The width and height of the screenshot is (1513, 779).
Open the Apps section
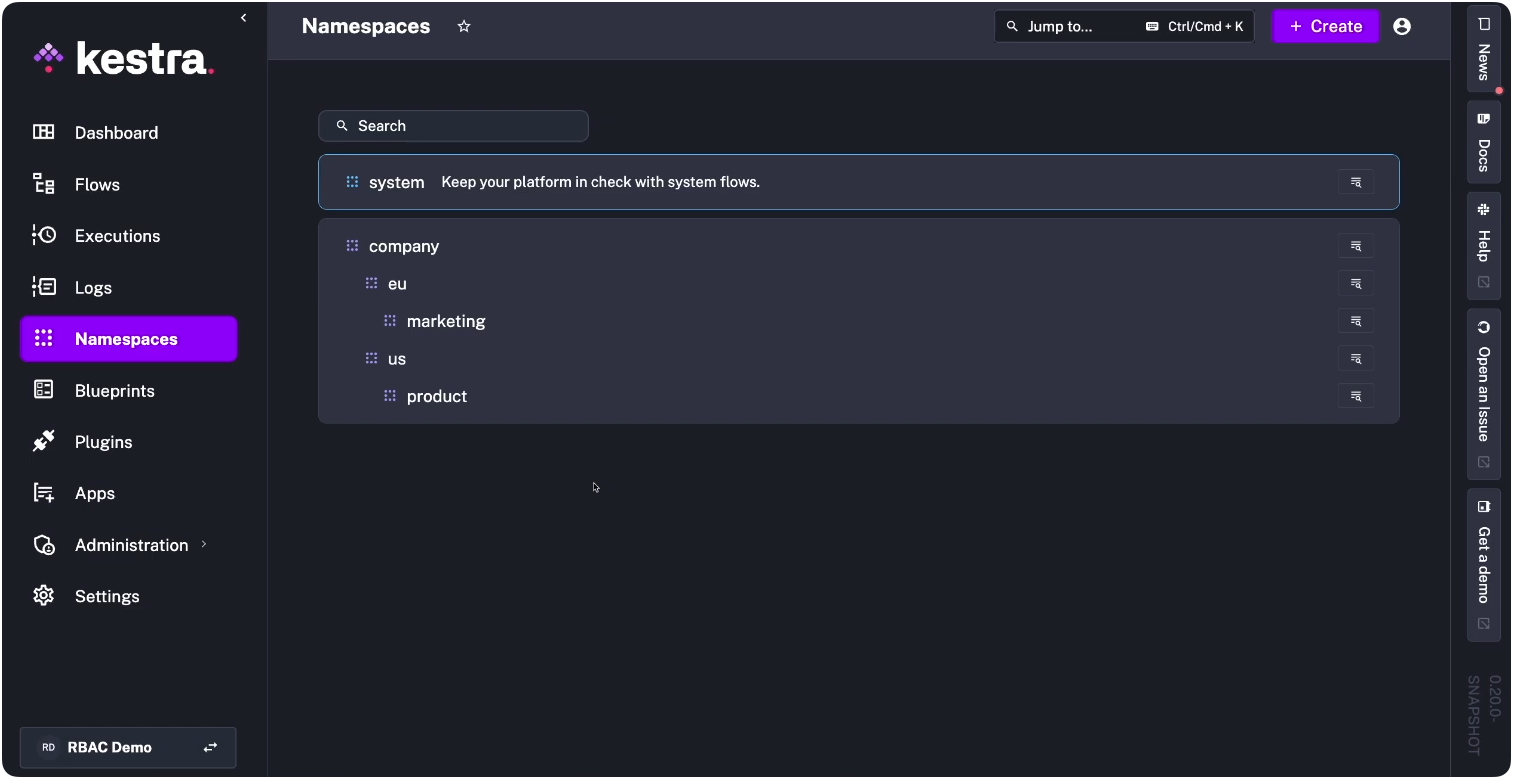(x=94, y=493)
